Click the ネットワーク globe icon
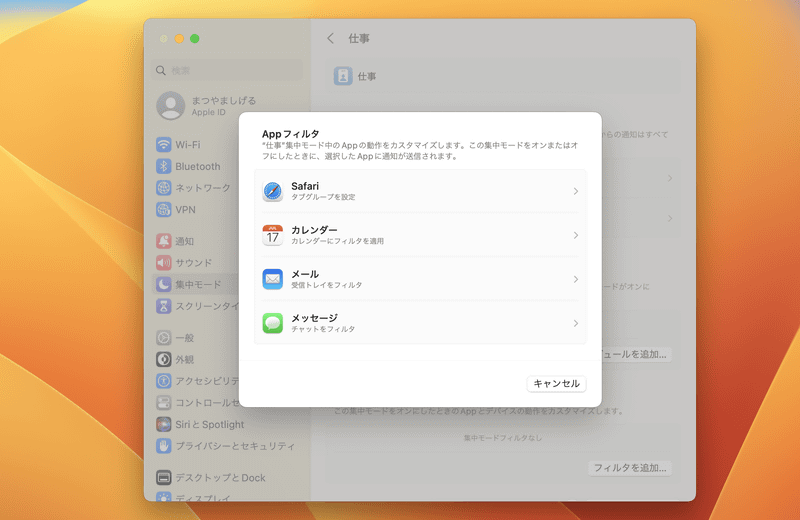This screenshot has height=520, width=800. [x=163, y=188]
